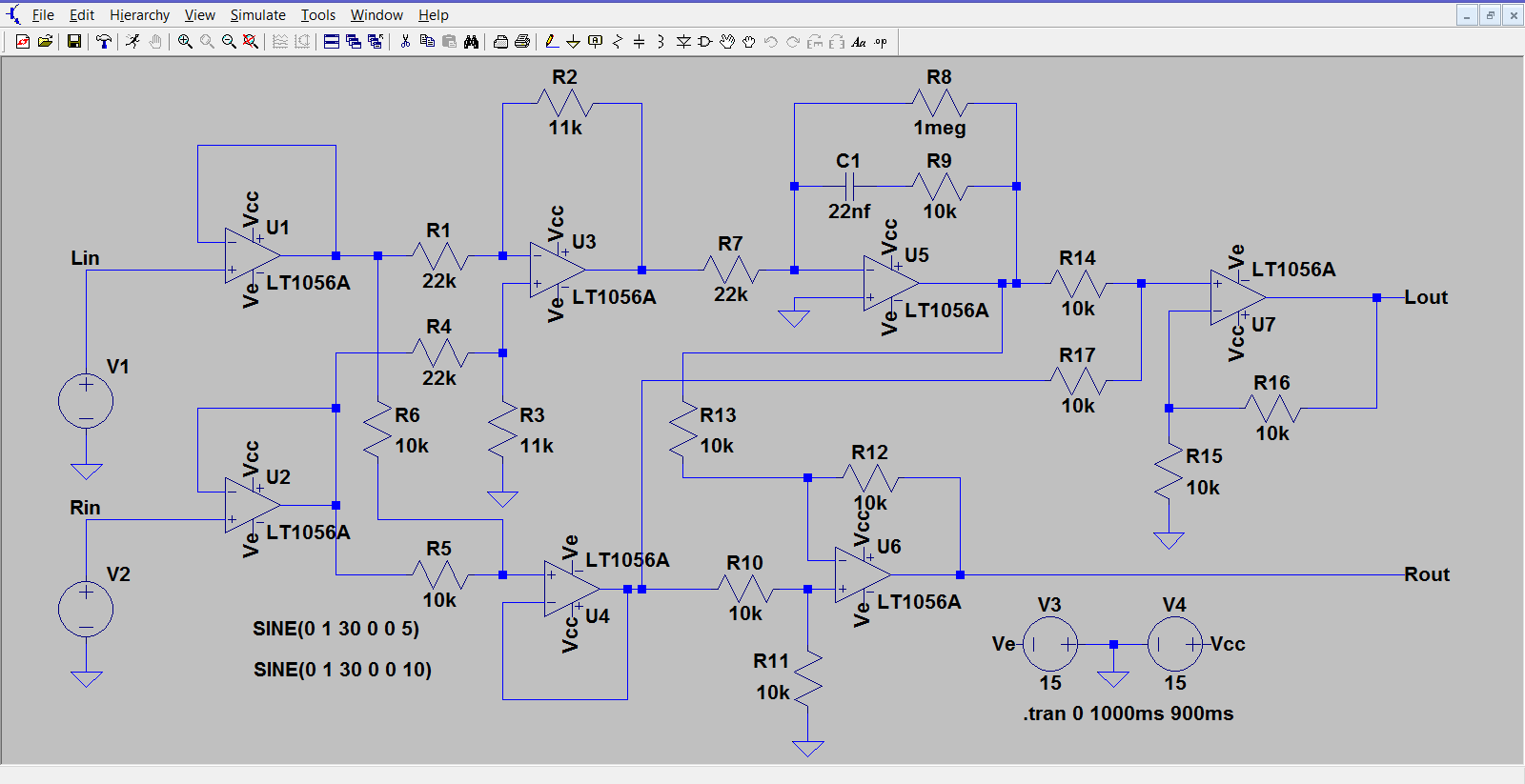Select the Place Ground symbol tool
Image resolution: width=1525 pixels, height=784 pixels.
tap(573, 42)
